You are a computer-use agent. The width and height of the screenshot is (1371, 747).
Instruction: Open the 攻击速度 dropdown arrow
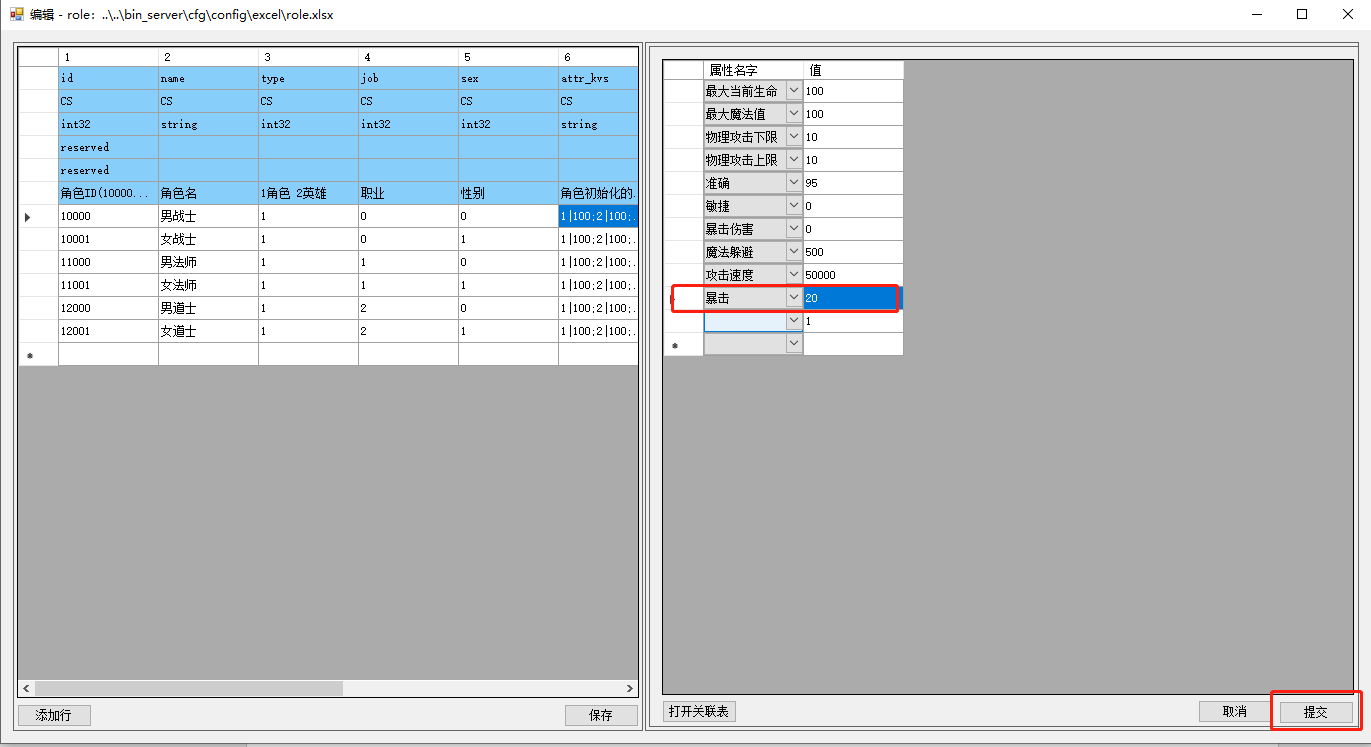[x=794, y=275]
